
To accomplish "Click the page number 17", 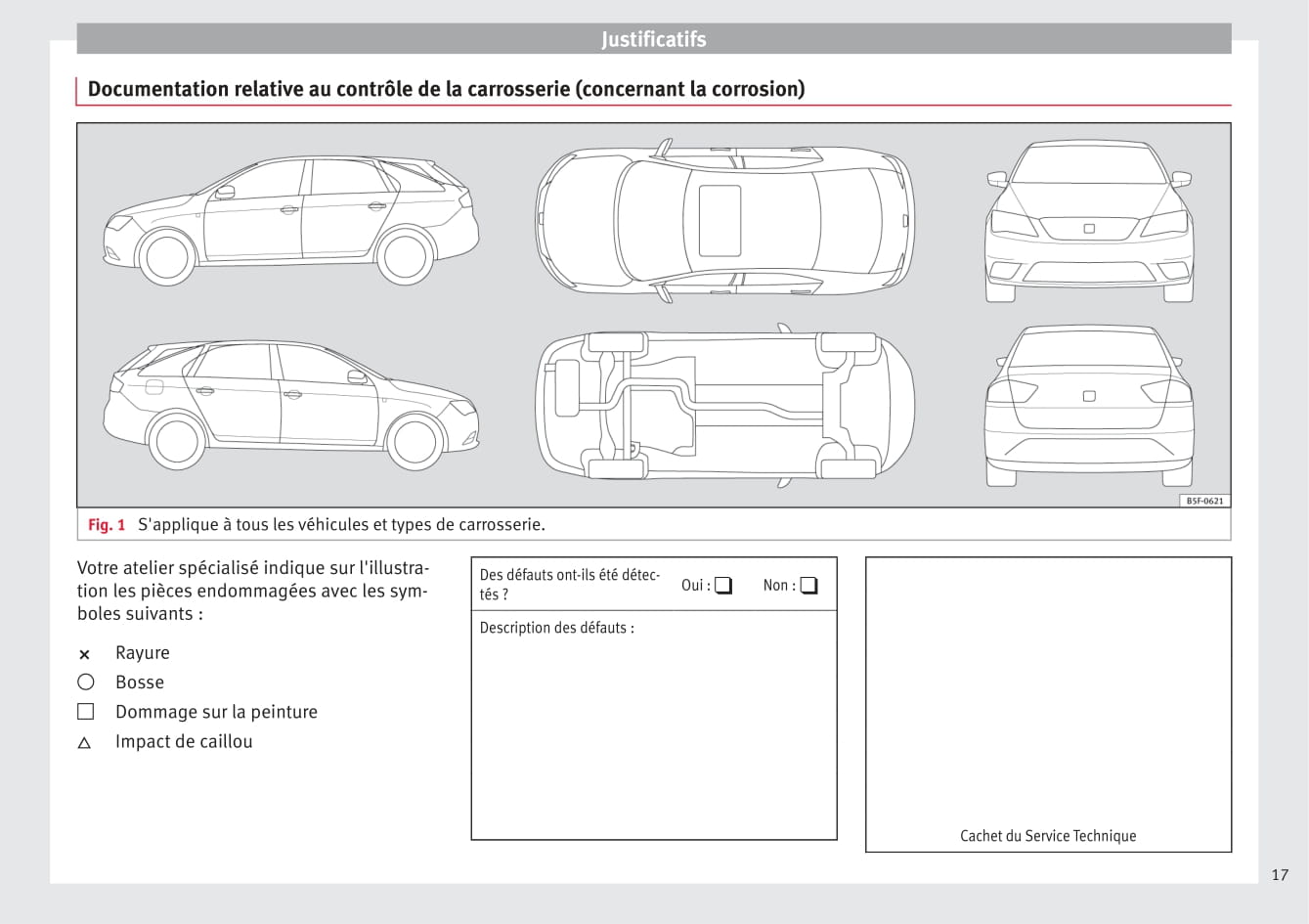I will pyautogui.click(x=1280, y=875).
